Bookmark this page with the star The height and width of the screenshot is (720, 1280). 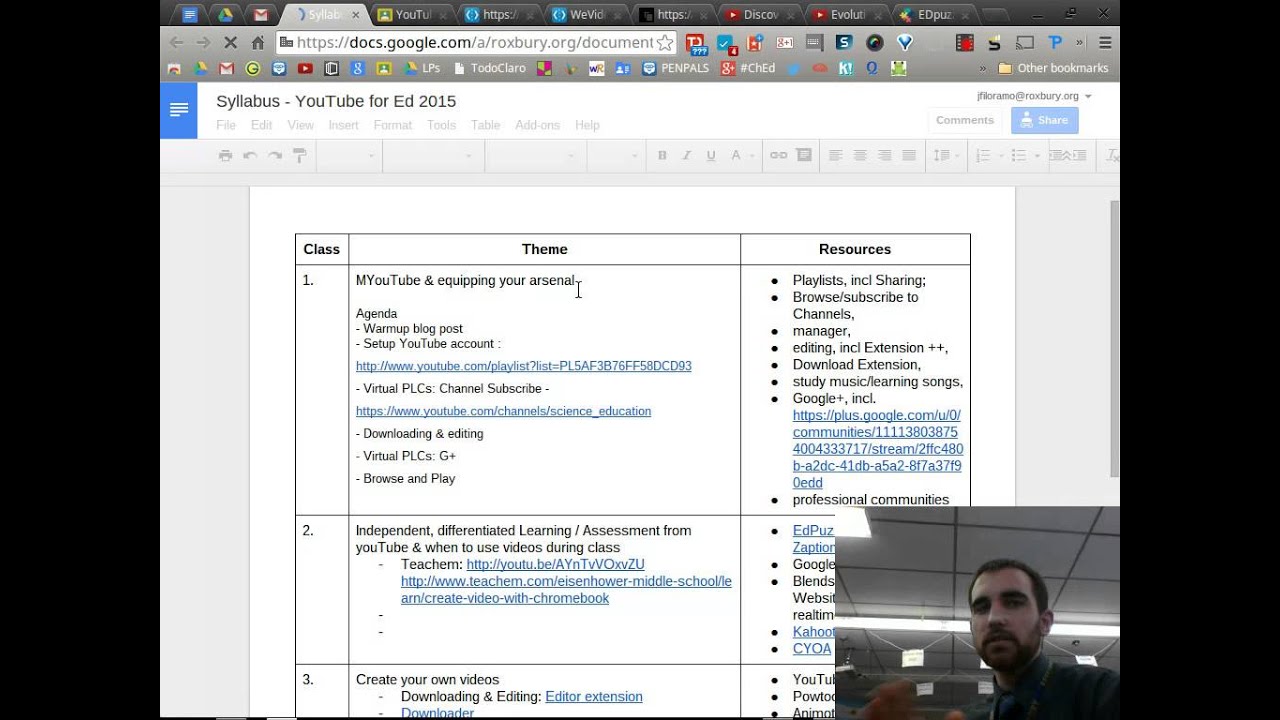pyautogui.click(x=665, y=43)
